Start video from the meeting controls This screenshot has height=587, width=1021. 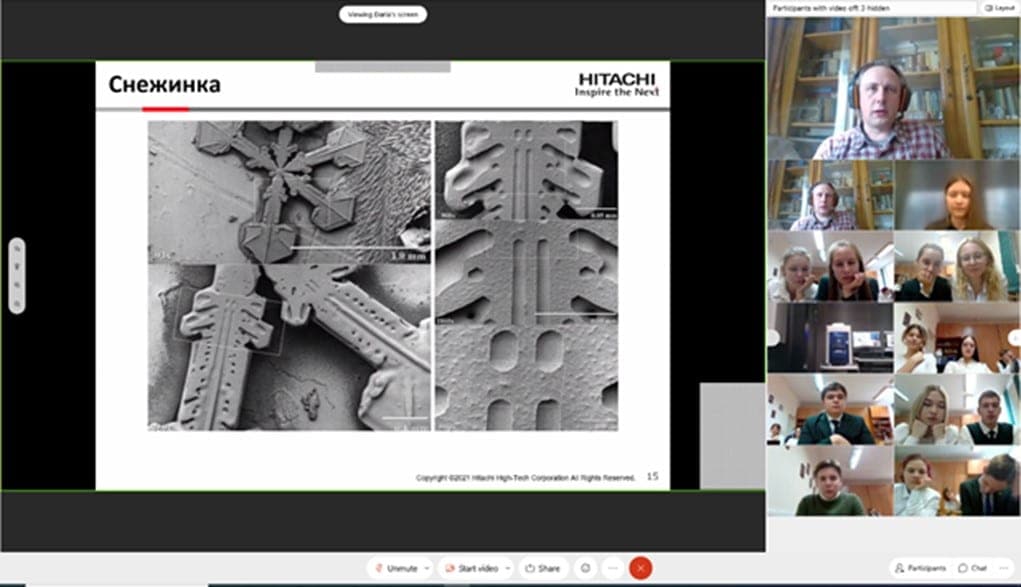tap(472, 568)
